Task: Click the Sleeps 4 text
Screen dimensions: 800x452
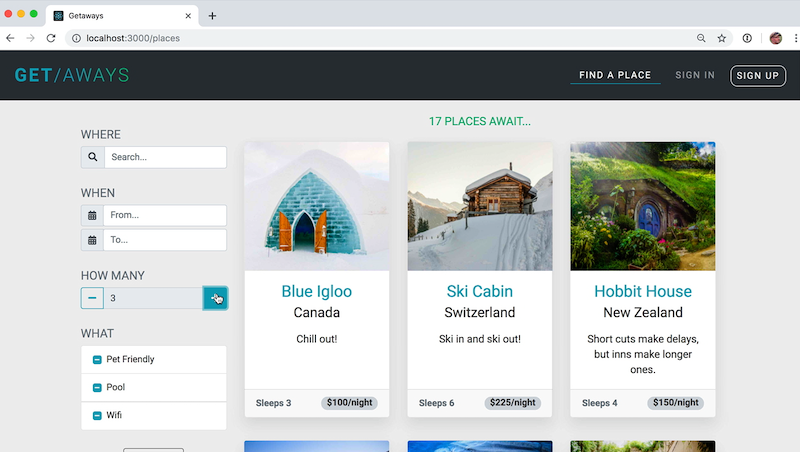Action: [599, 403]
